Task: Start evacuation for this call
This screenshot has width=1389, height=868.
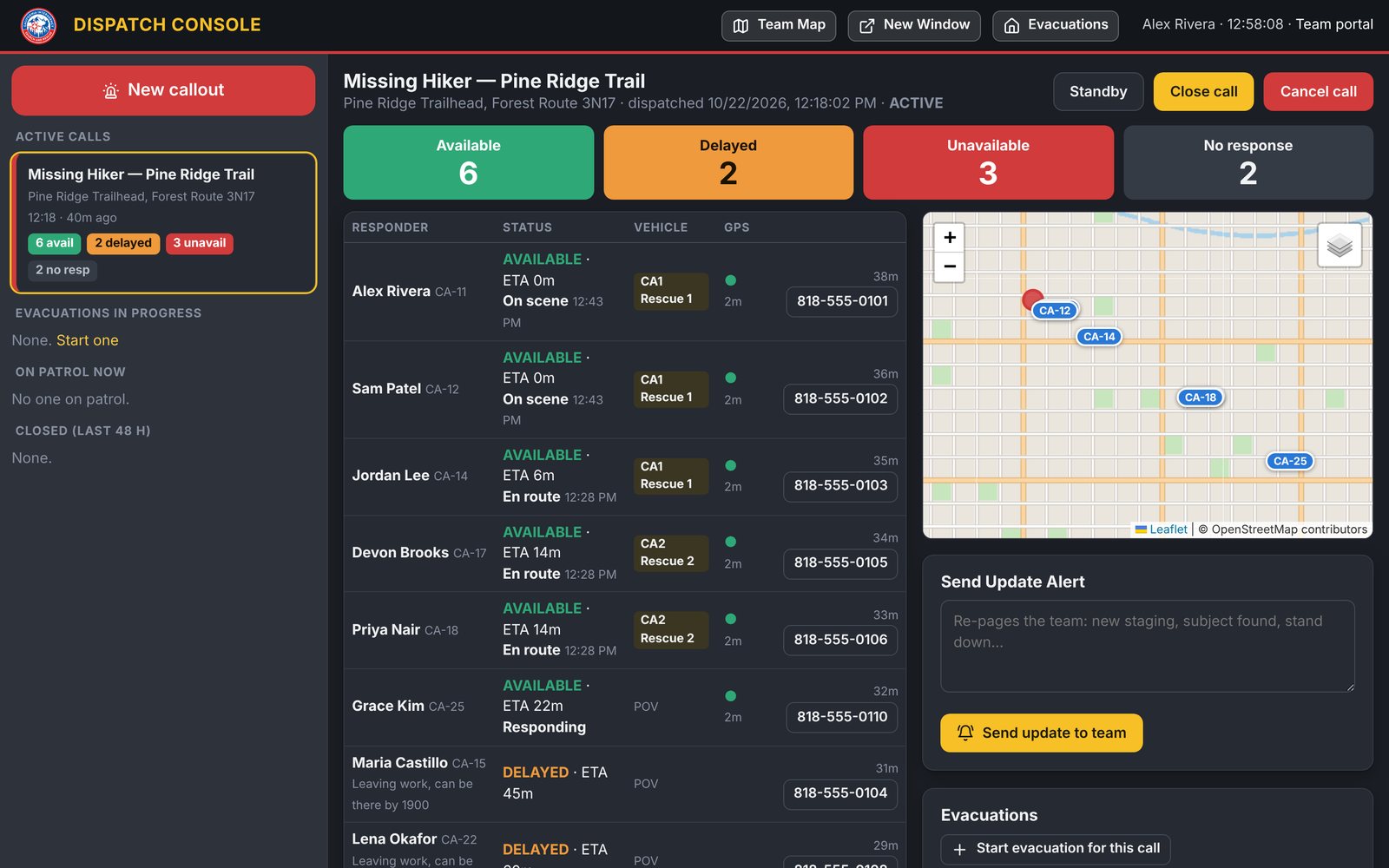Action: pos(1056,849)
